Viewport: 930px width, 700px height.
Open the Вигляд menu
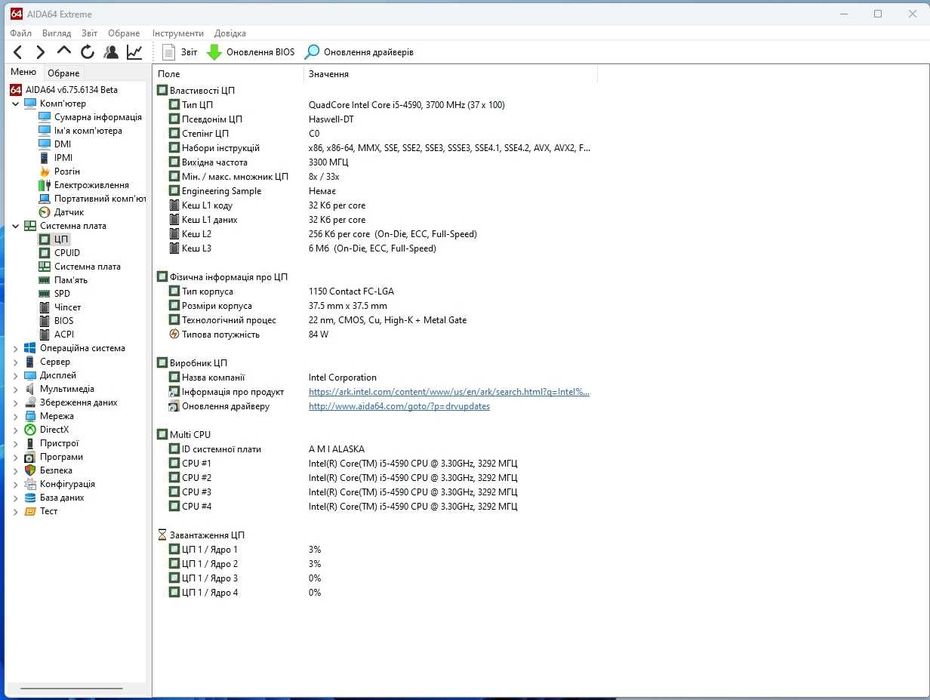coord(56,33)
